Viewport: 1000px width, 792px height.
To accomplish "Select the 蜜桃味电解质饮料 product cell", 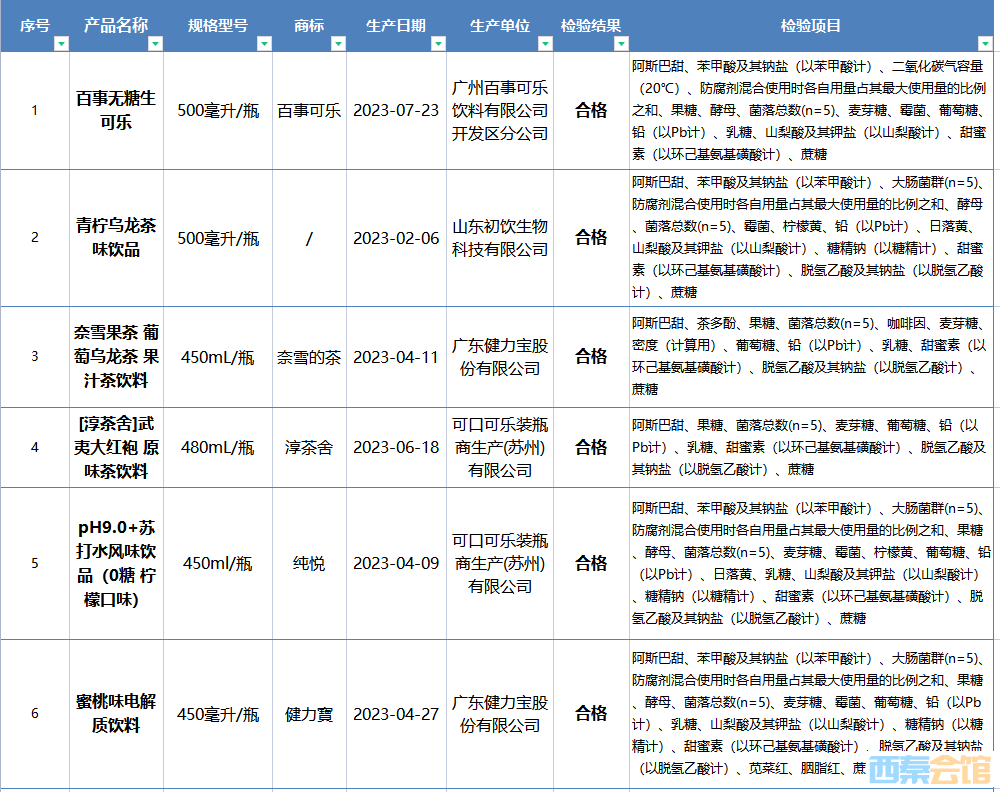I will pos(116,713).
